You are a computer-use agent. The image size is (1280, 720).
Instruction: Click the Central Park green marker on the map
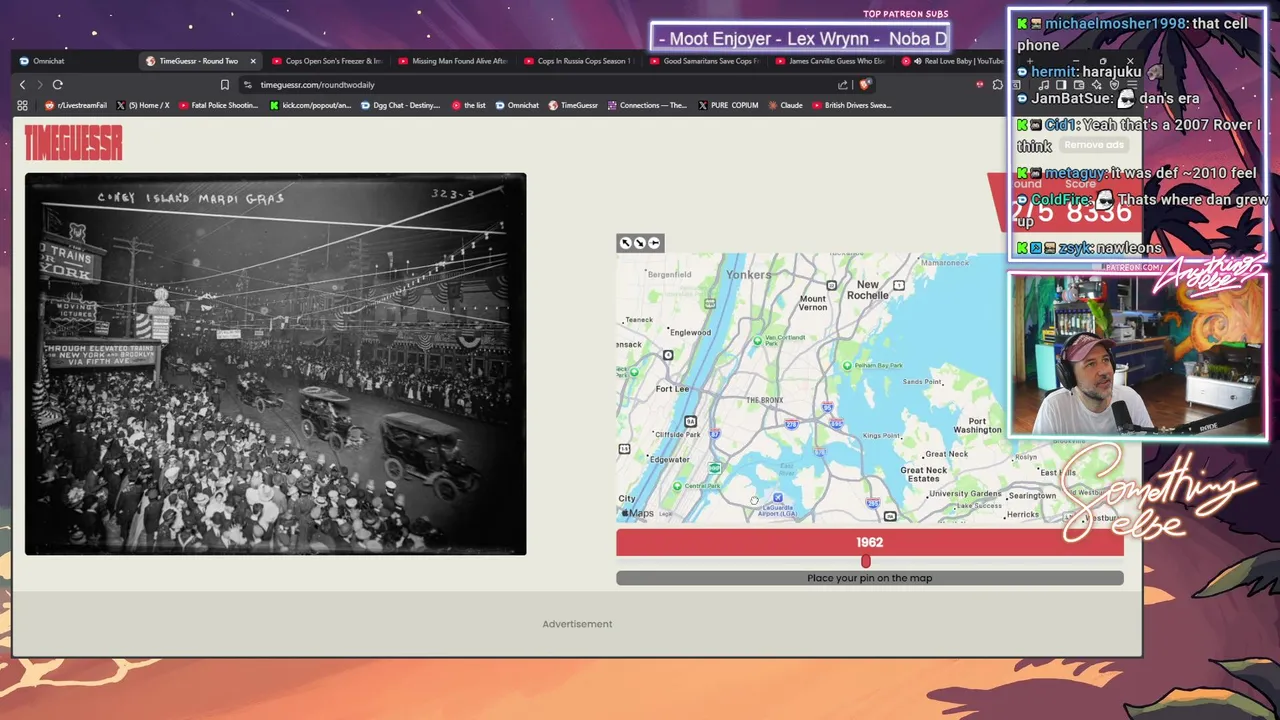677,487
